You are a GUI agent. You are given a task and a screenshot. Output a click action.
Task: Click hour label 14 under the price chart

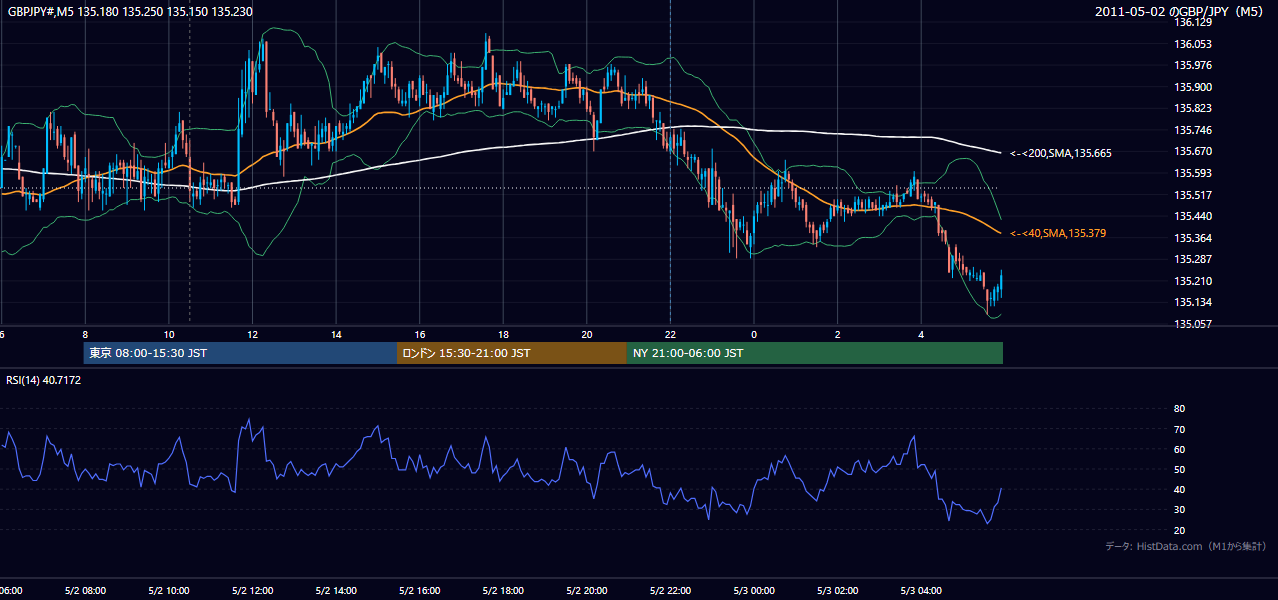[336, 334]
